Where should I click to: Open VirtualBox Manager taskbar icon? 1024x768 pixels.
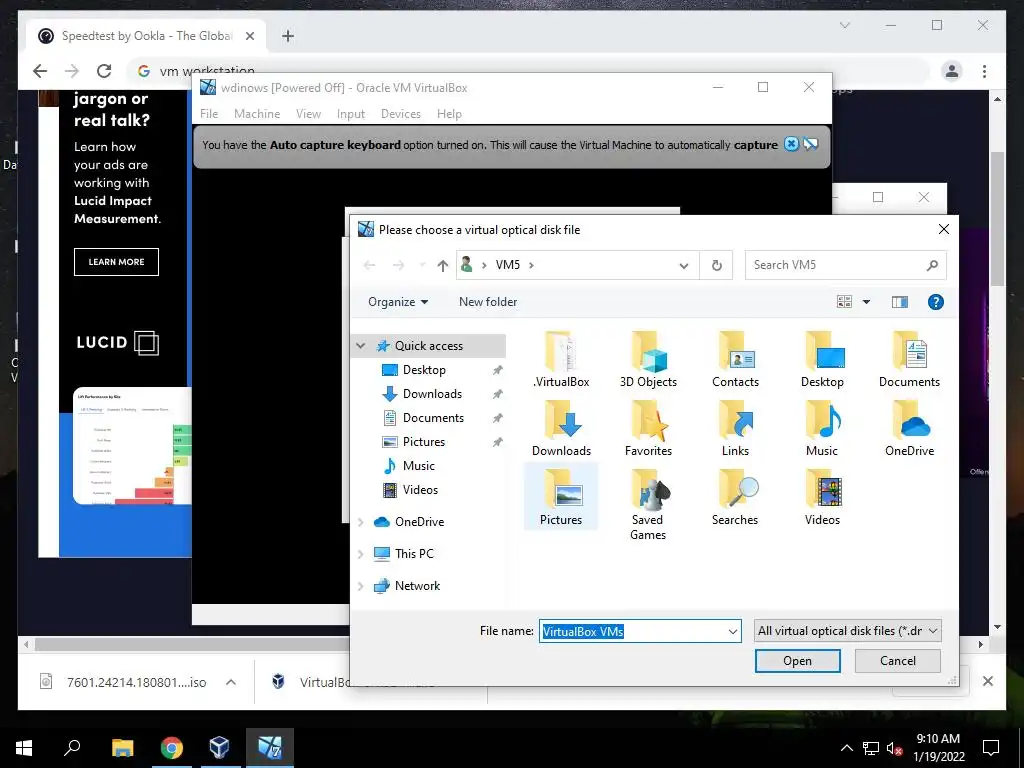pyautogui.click(x=220, y=748)
